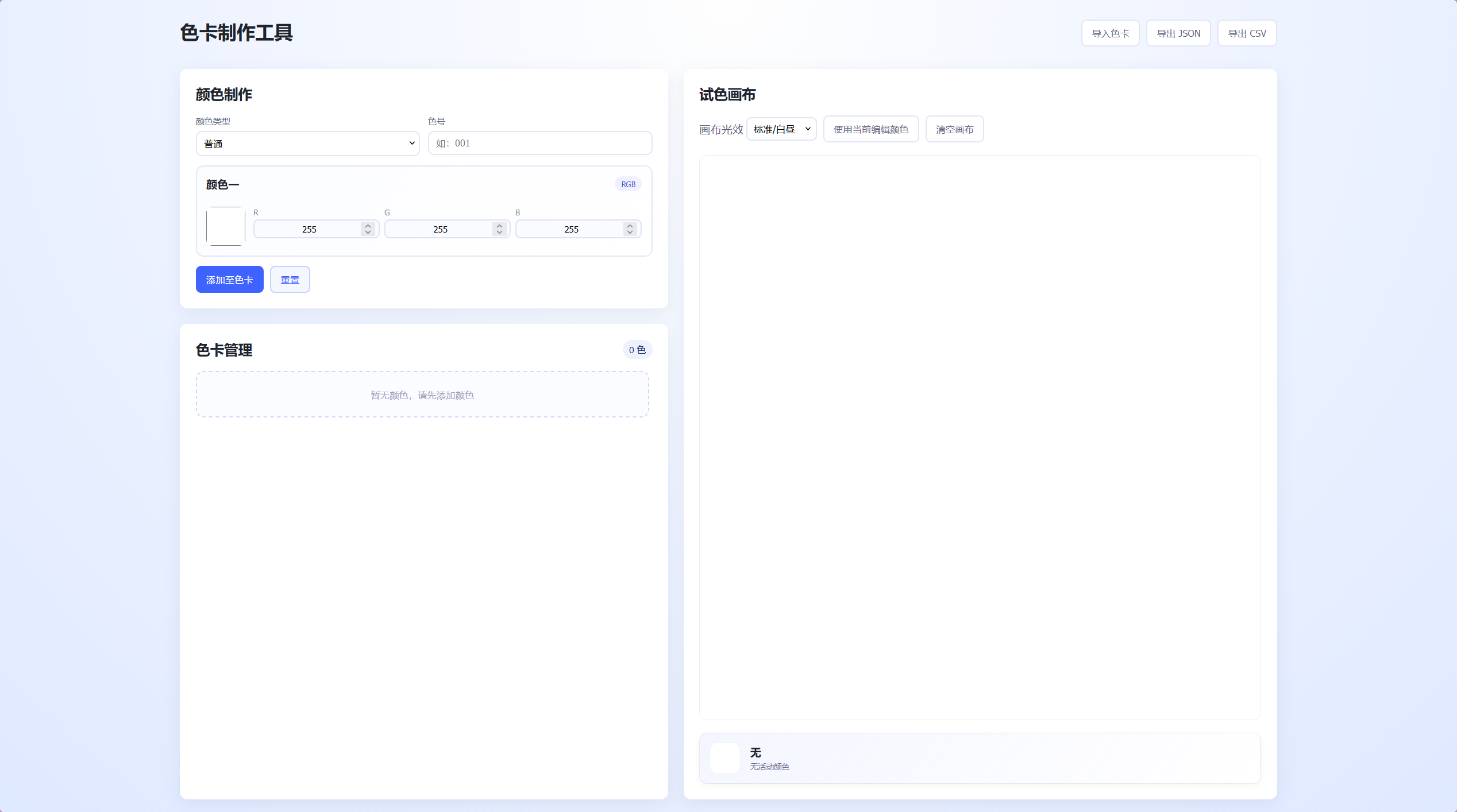Focus the 色号 input field
Screen dimensions: 1457x812
coord(539,144)
